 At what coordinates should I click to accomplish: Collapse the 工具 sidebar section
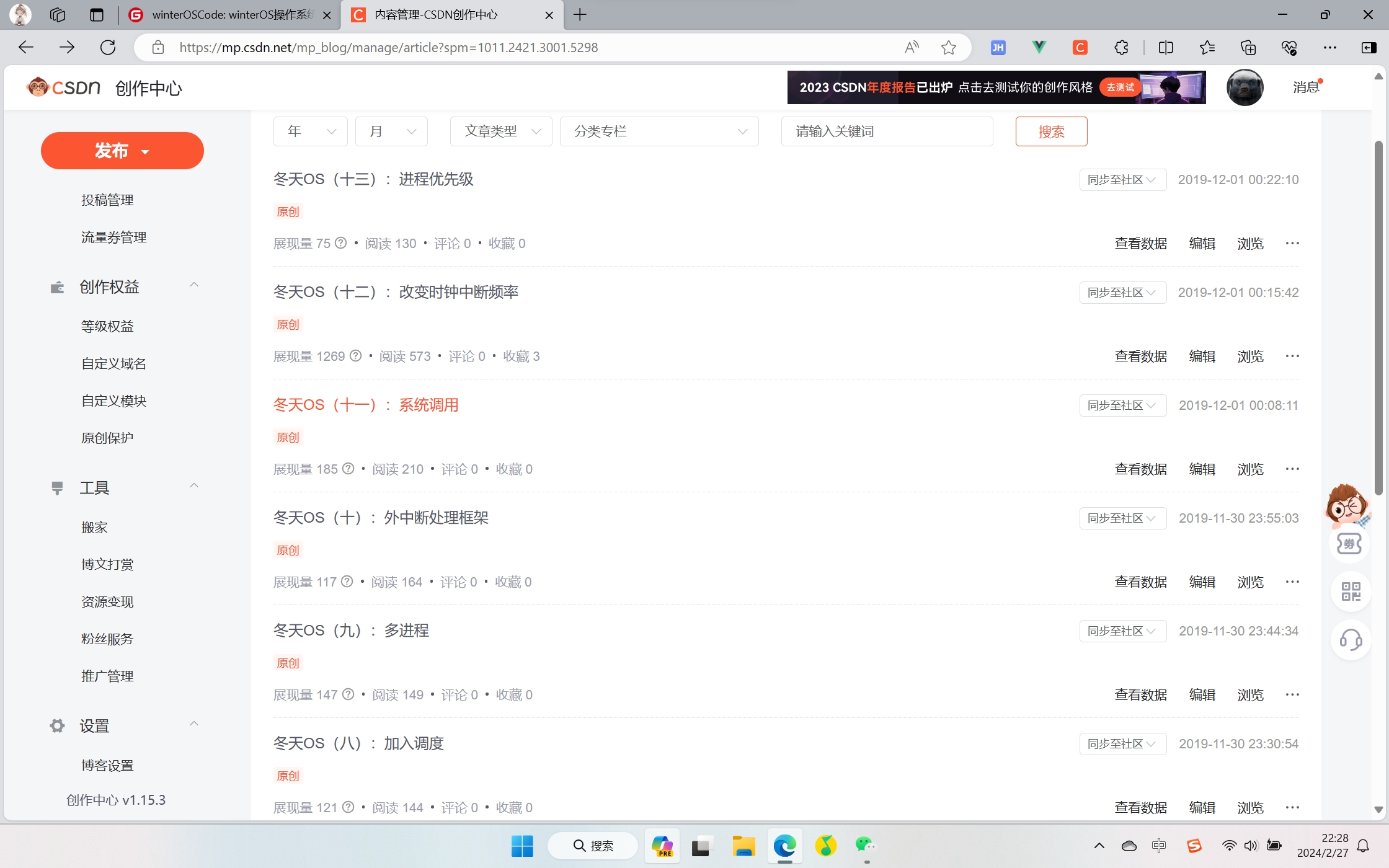coord(193,486)
